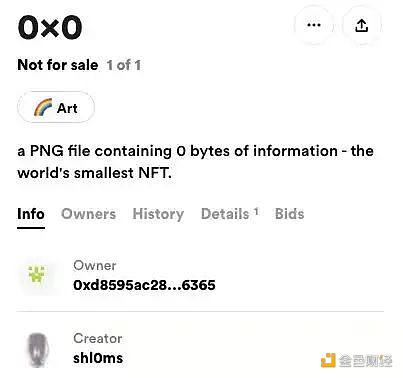403x378 pixels.
Task: Switch to the Bids tab
Action: (290, 214)
